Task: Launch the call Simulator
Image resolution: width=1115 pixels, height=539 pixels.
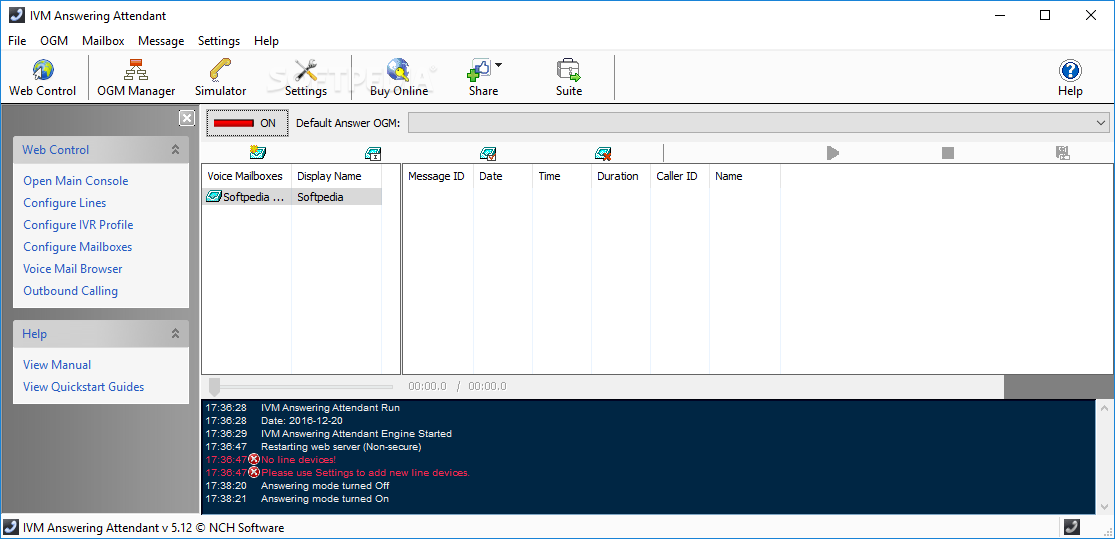Action: click(x=220, y=78)
